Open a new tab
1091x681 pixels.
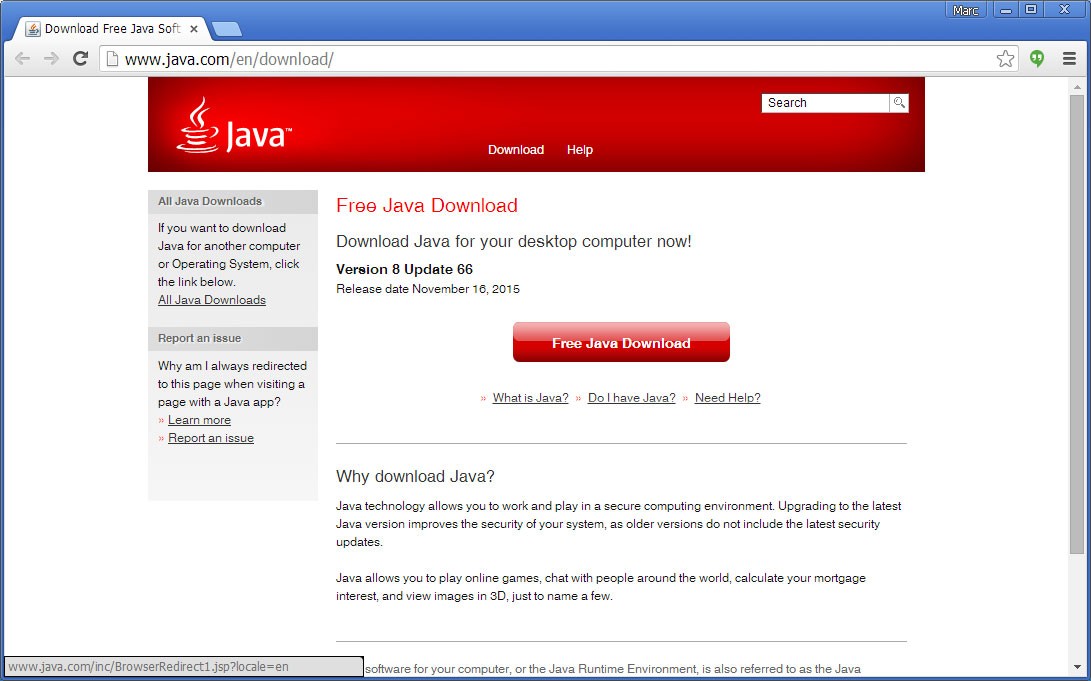[226, 29]
